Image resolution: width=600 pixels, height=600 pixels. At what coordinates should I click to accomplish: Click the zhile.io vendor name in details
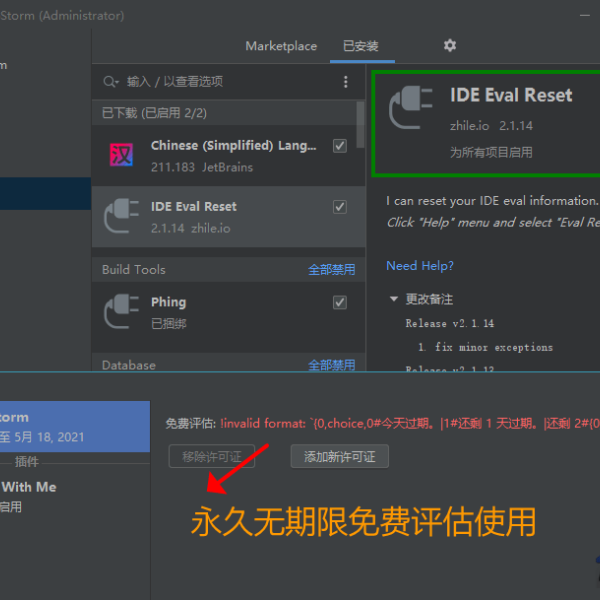coord(469,126)
